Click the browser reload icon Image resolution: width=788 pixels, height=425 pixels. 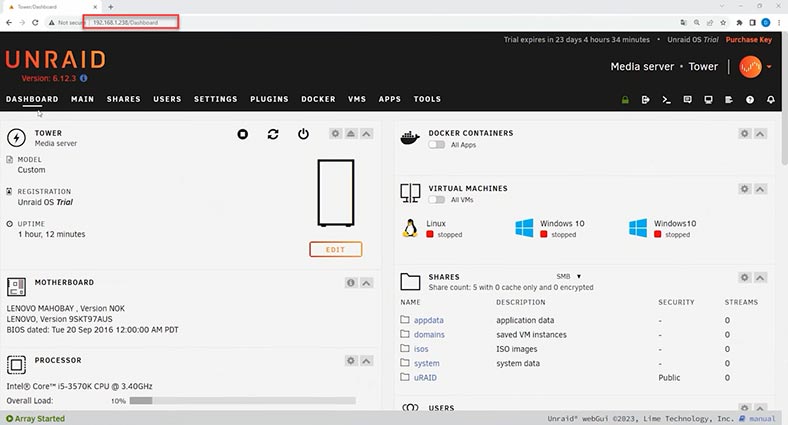click(x=35, y=23)
